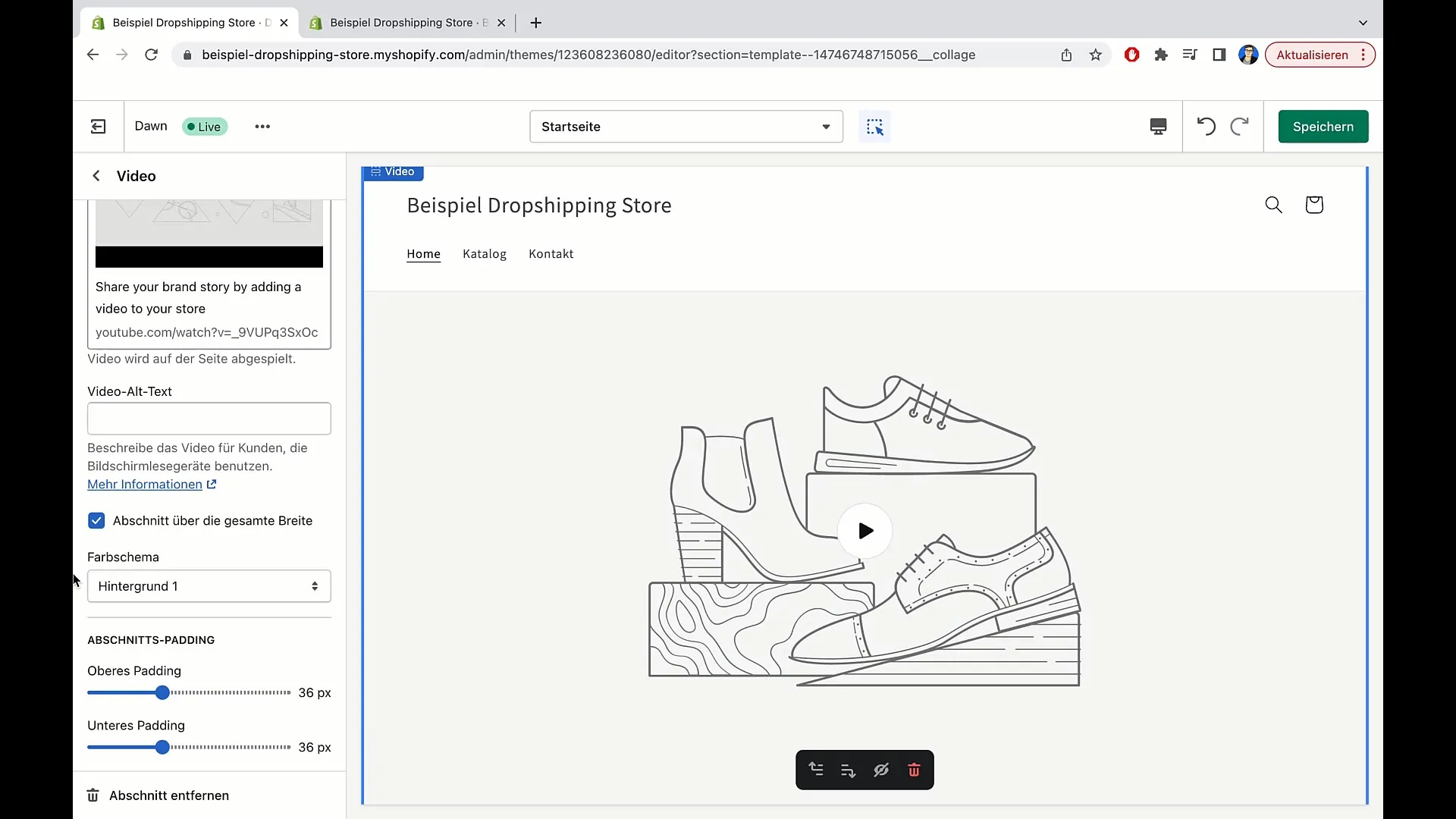Open the red Opera-style extension icon
The width and height of the screenshot is (1456, 819).
pyautogui.click(x=1131, y=55)
